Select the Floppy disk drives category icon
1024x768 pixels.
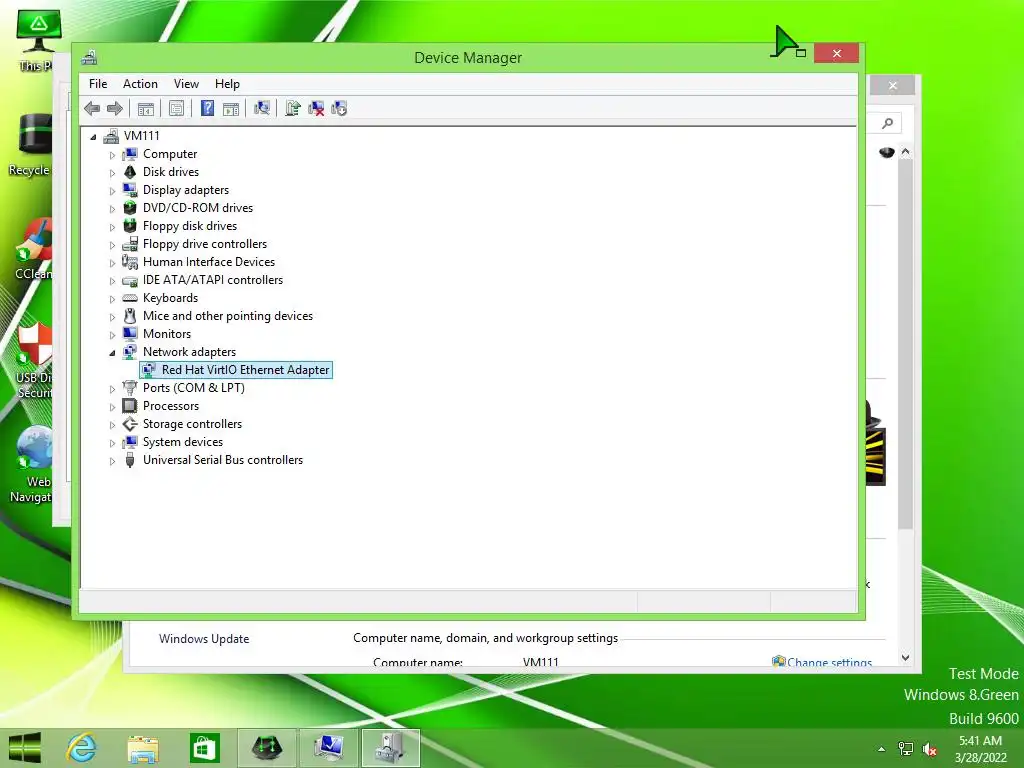pyautogui.click(x=130, y=226)
